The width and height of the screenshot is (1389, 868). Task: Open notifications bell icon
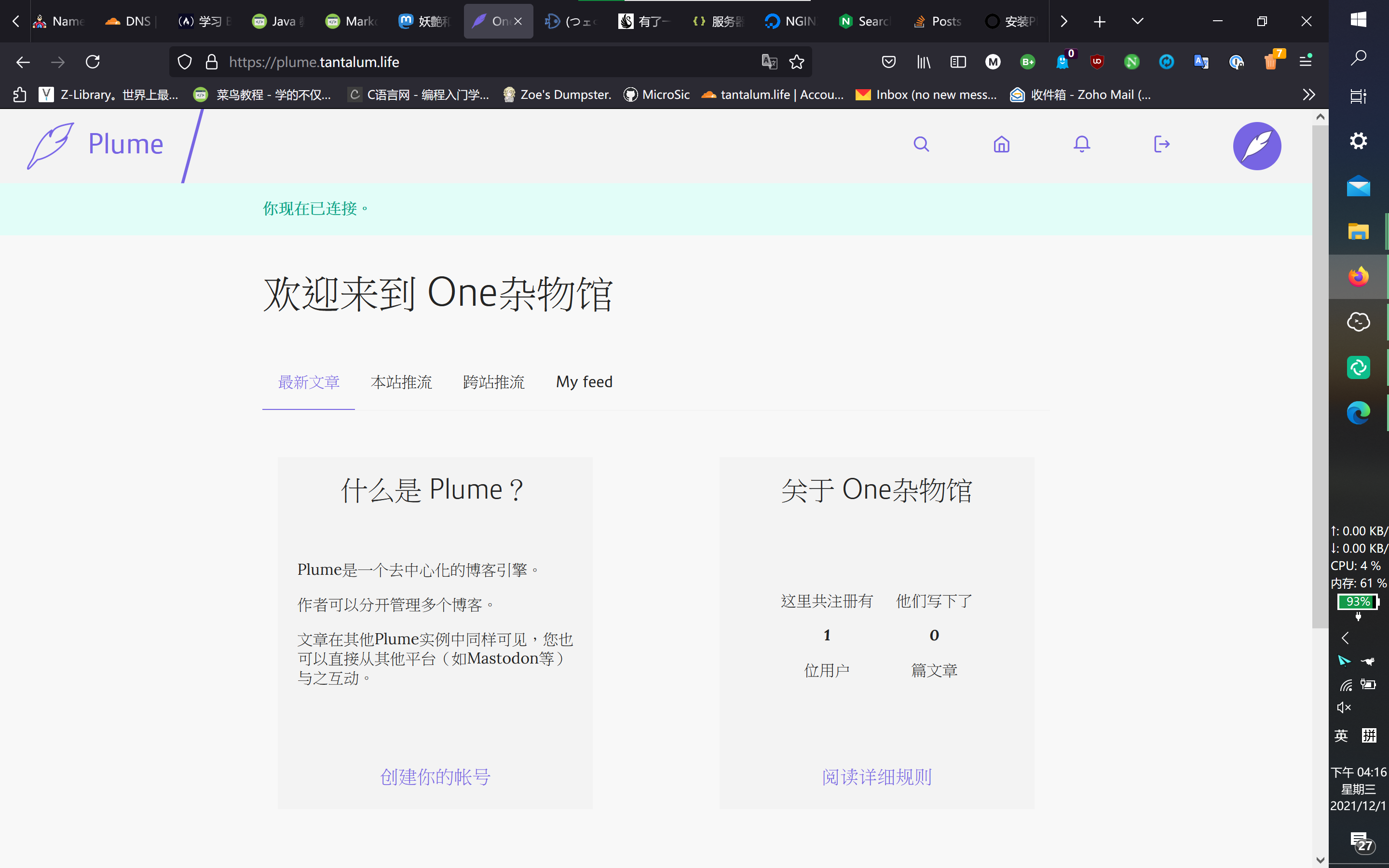tap(1082, 144)
